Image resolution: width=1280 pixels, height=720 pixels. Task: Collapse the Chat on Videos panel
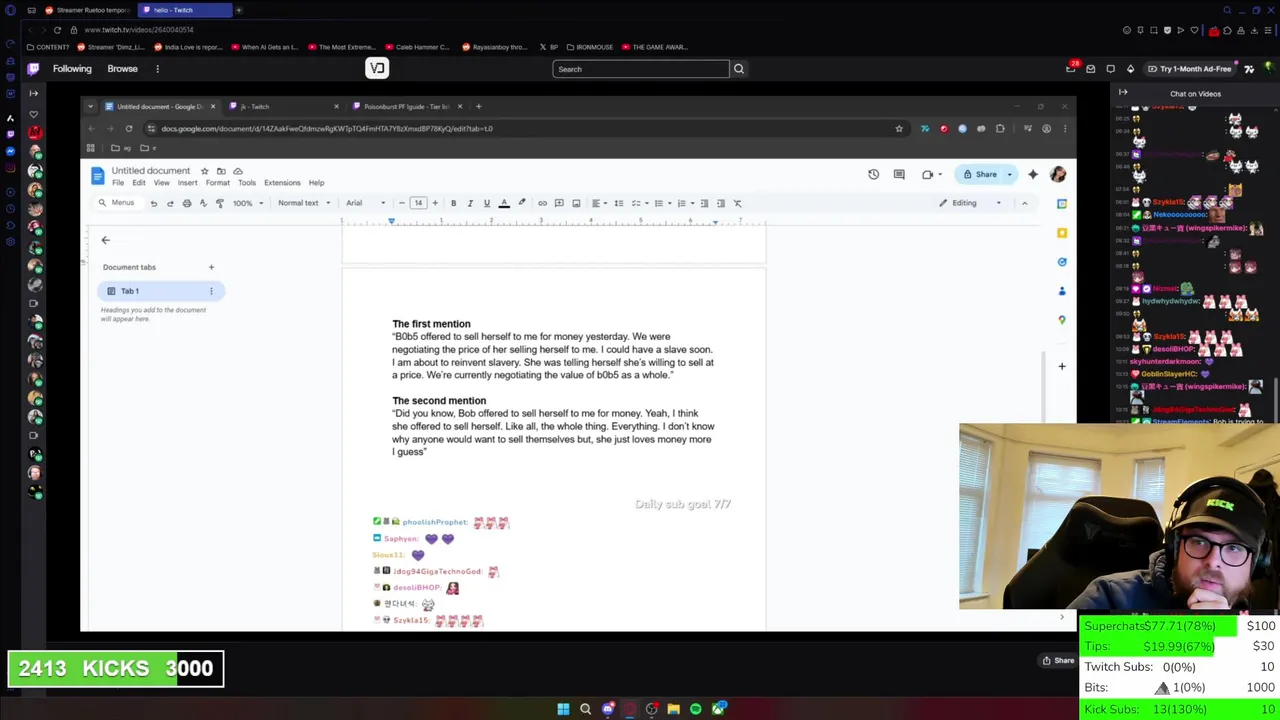pyautogui.click(x=1123, y=93)
